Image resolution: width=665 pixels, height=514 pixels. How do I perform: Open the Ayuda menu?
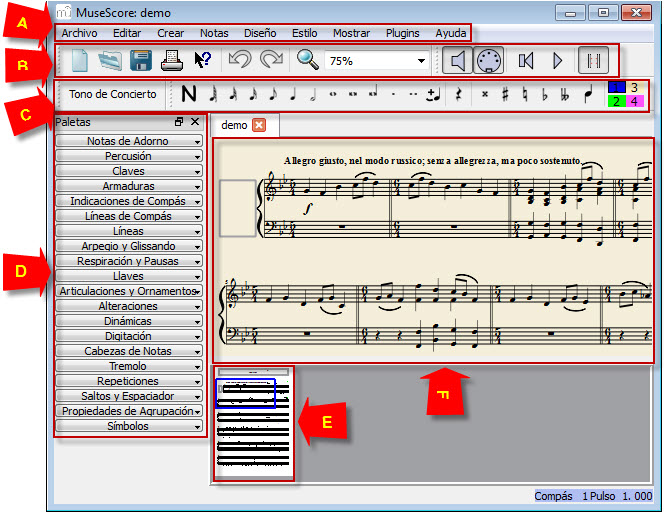point(450,33)
